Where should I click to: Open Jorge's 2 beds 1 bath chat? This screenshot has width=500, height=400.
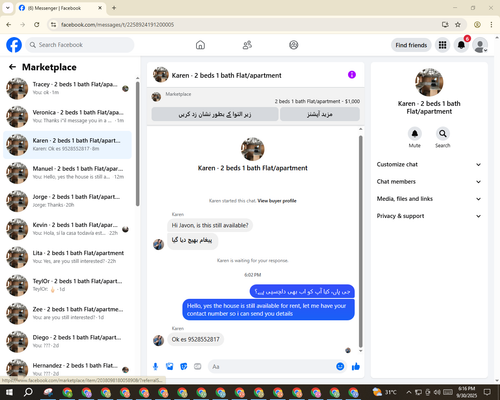pyautogui.click(x=68, y=201)
